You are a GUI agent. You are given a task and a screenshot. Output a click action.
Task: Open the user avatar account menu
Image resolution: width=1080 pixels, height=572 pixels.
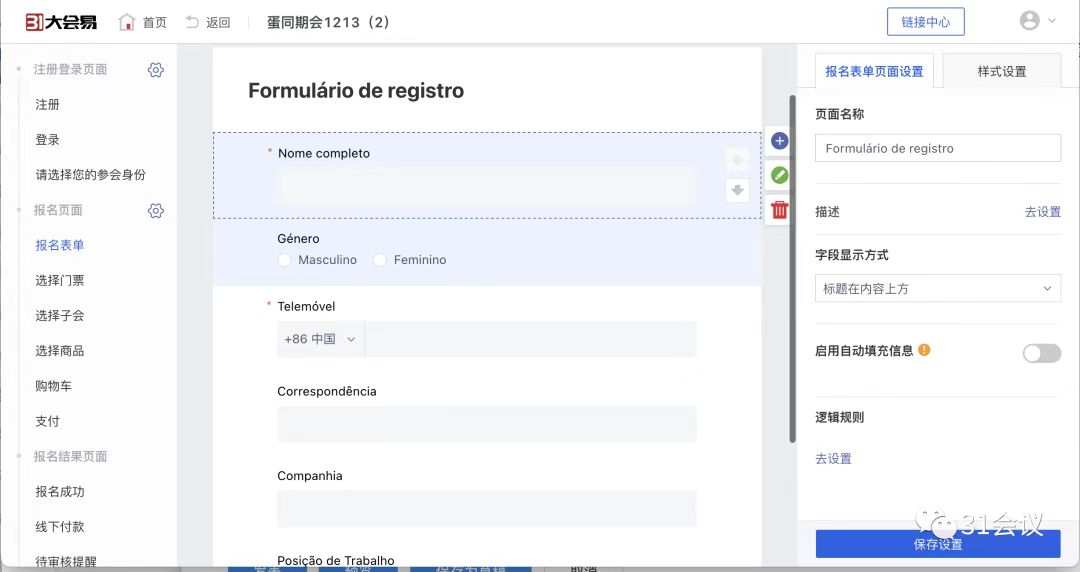tap(1037, 21)
